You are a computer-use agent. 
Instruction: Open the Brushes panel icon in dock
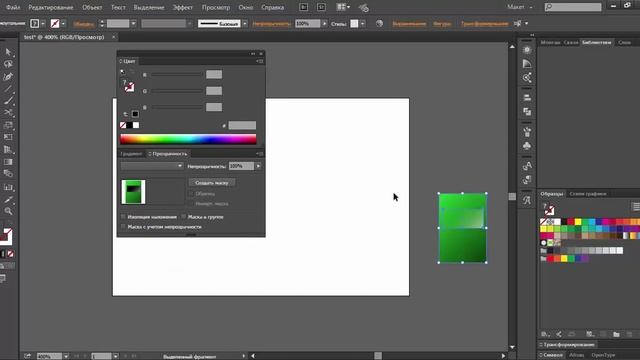coord(527,132)
